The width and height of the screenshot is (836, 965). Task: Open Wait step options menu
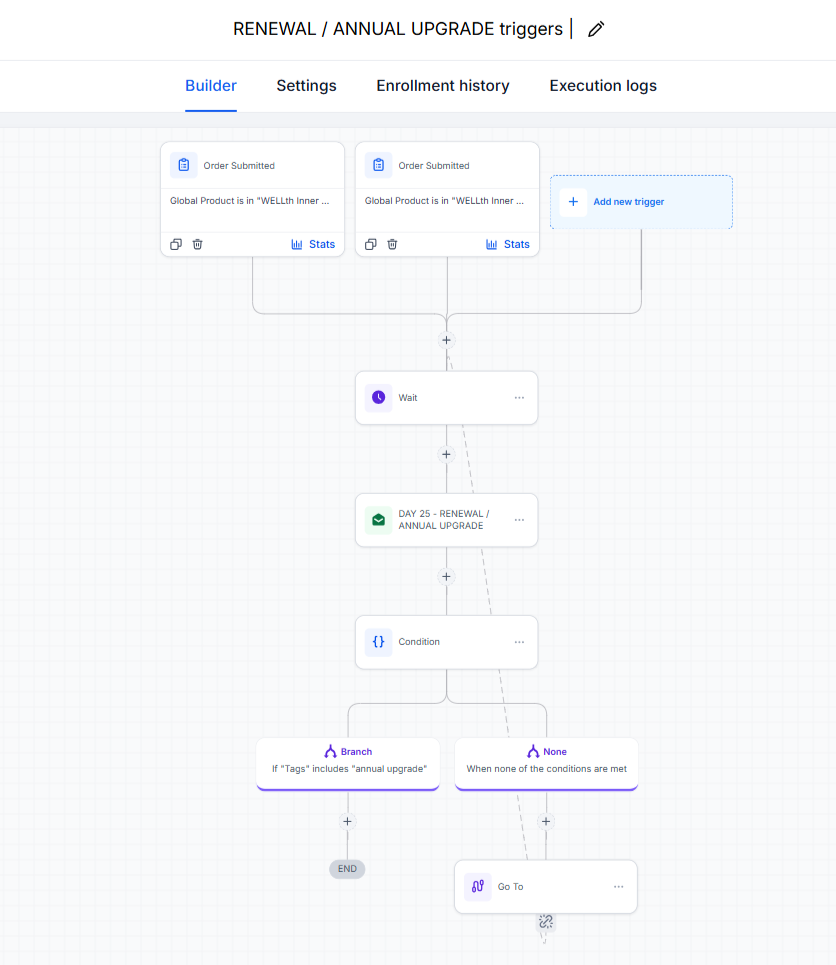pyautogui.click(x=520, y=398)
